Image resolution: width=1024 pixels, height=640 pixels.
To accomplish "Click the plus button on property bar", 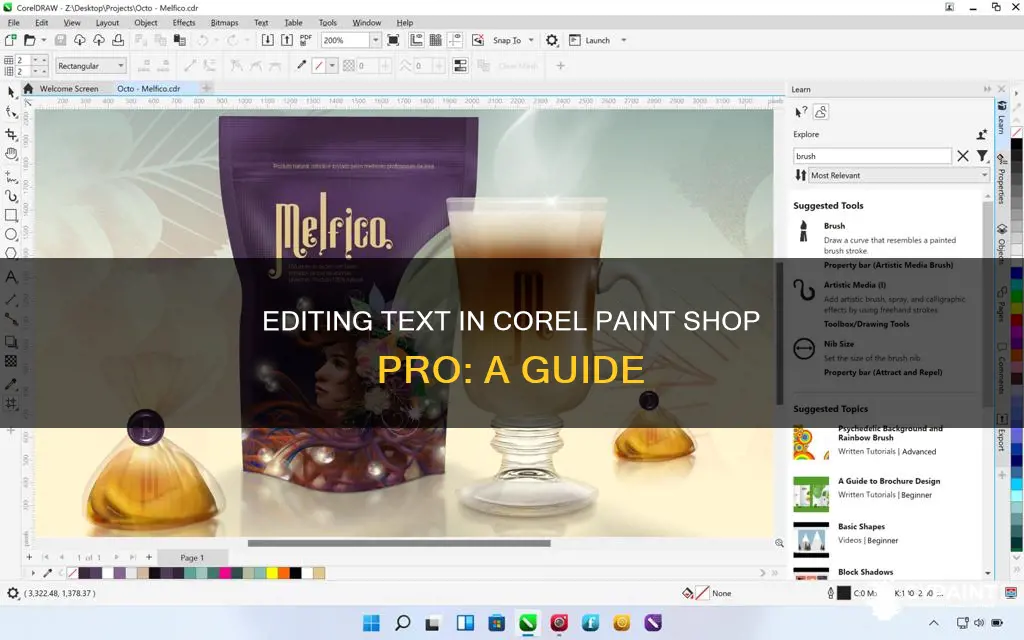I will [560, 66].
